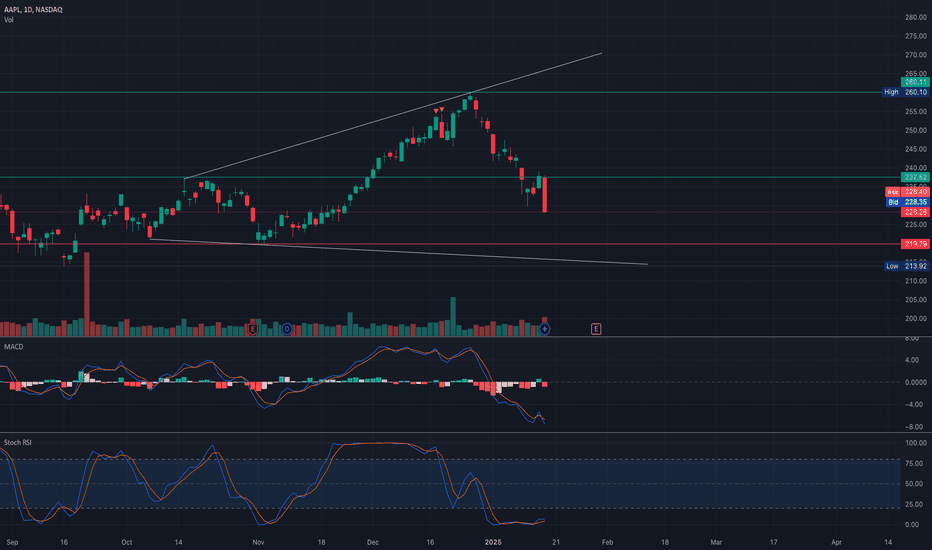Click the blue latest-update marker in January
Image resolution: width=932 pixels, height=550 pixels.
pyautogui.click(x=544, y=329)
